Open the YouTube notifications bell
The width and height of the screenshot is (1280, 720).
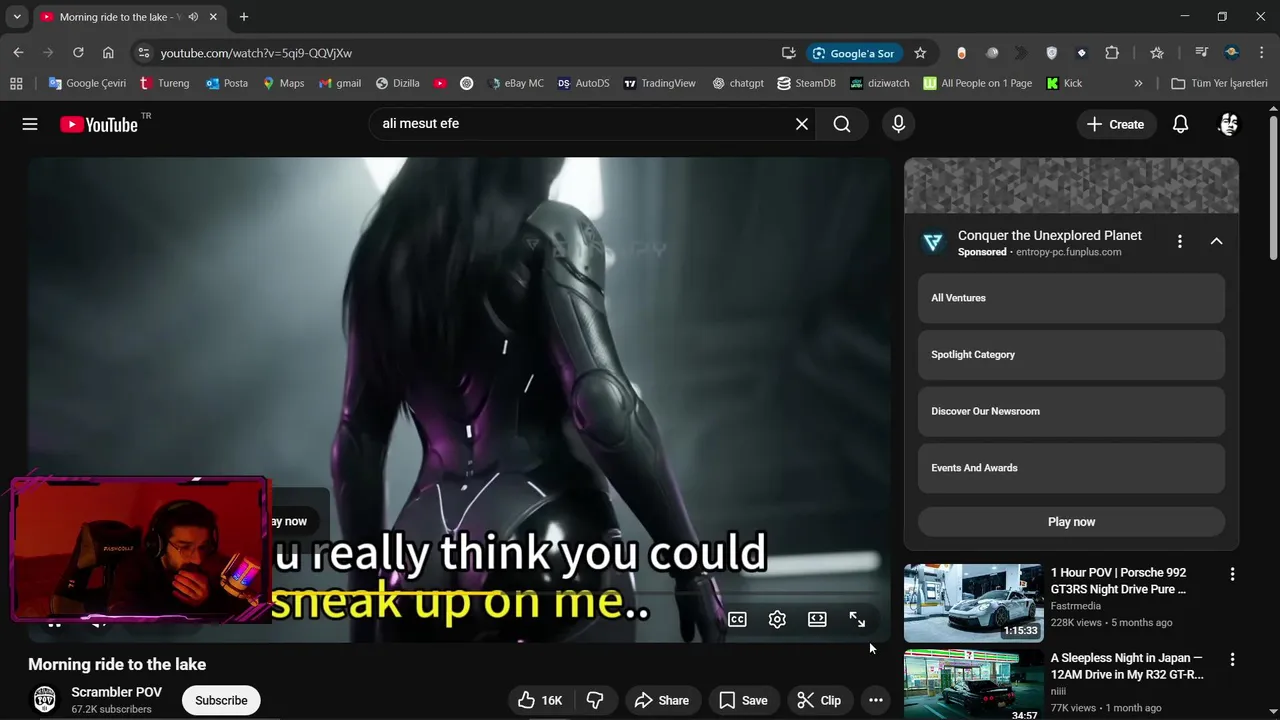tap(1180, 124)
